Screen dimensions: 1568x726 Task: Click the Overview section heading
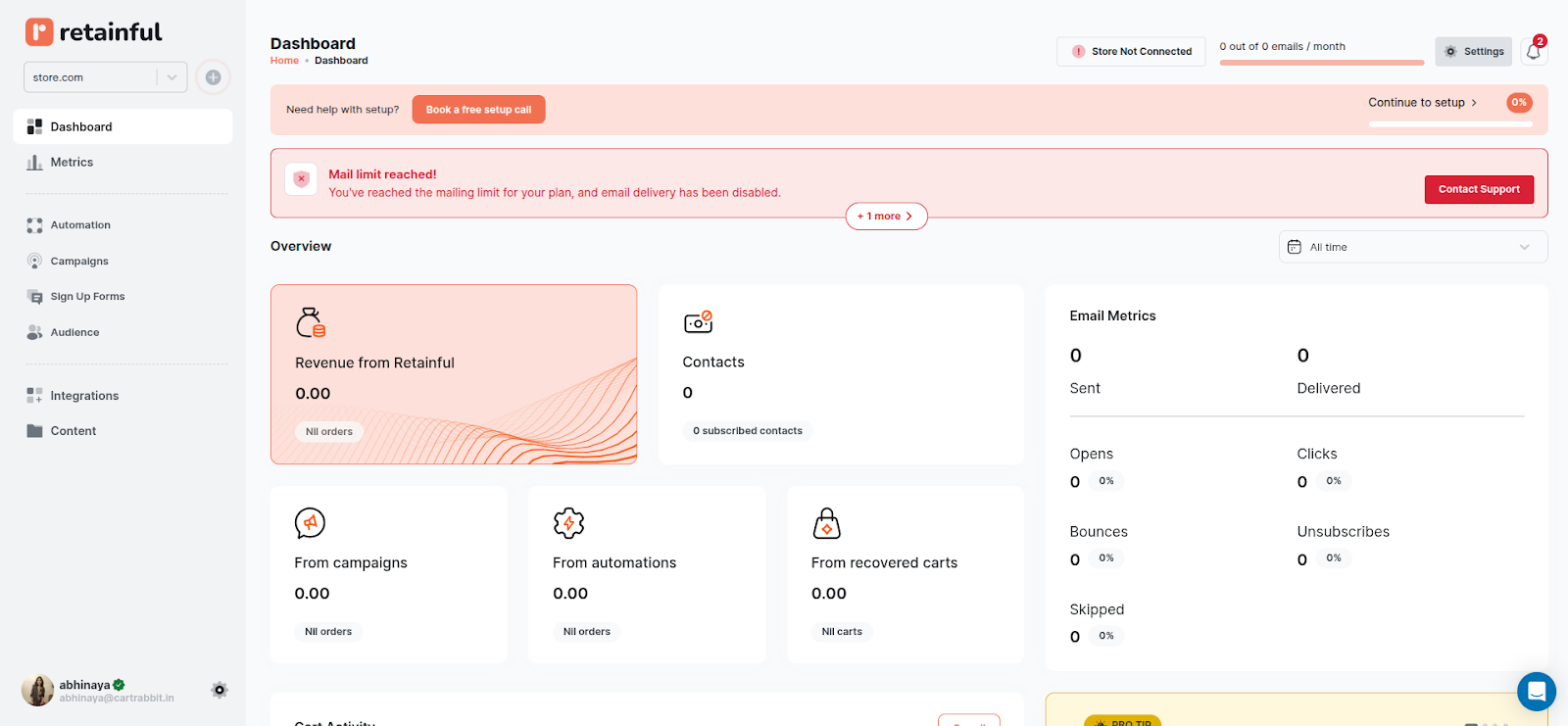301,247
